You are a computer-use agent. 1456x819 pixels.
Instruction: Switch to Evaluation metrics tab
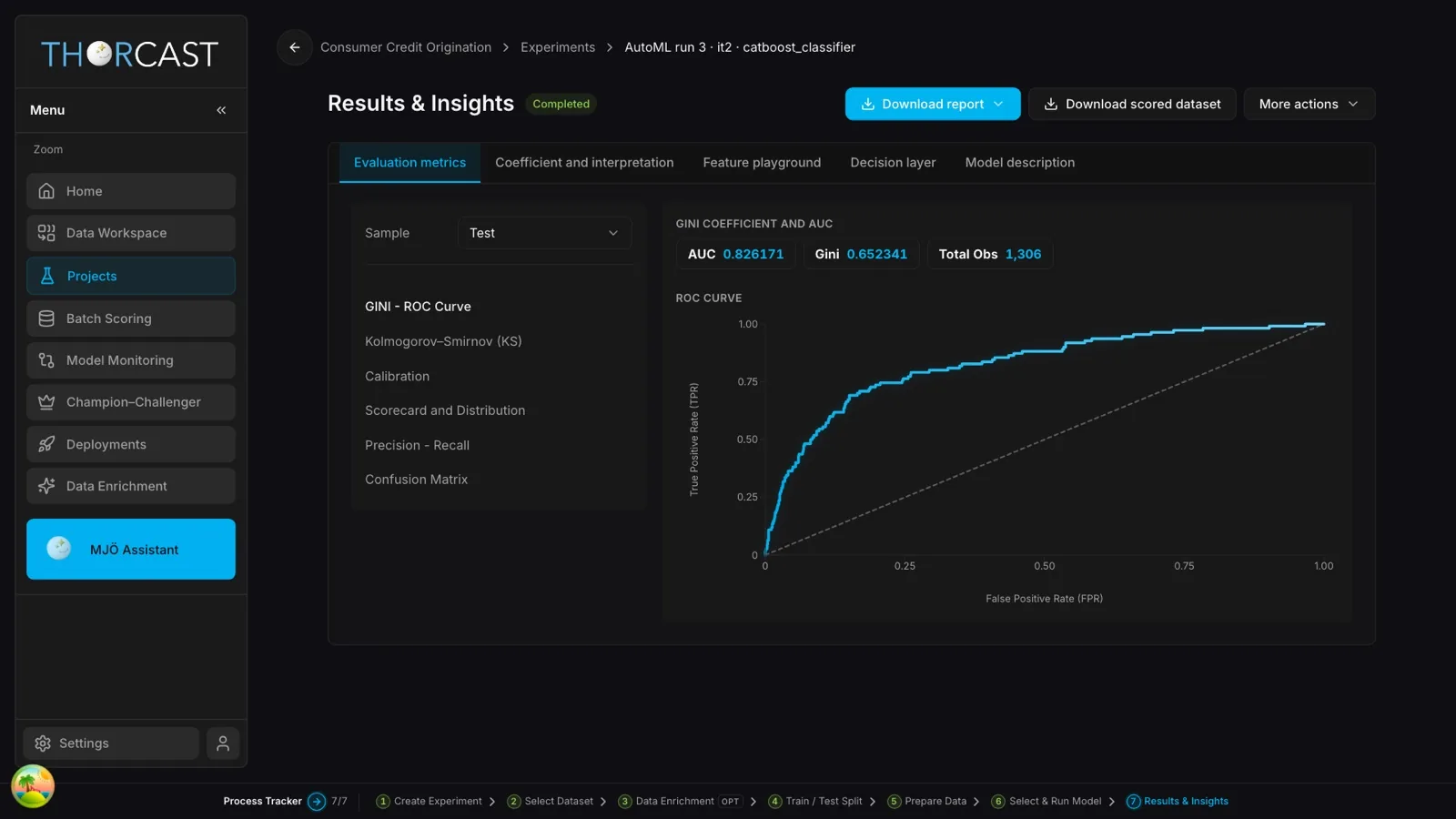409,163
